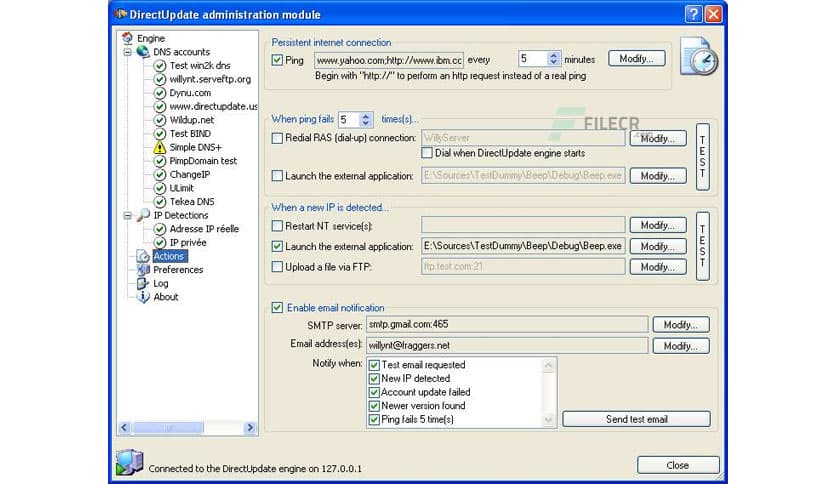Click green check icon beside Wildup.net
The width and height of the screenshot is (836, 484).
[x=159, y=120]
